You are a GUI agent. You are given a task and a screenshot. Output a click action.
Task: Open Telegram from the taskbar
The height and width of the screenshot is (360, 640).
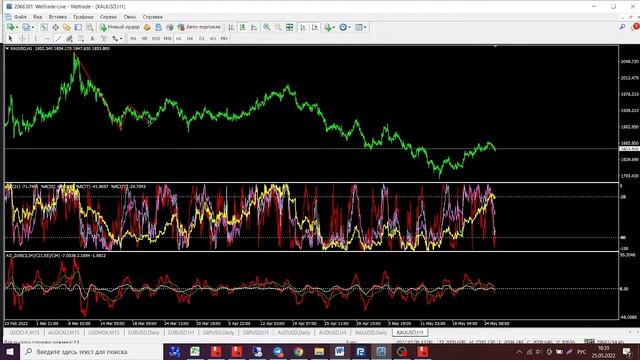tap(278, 351)
